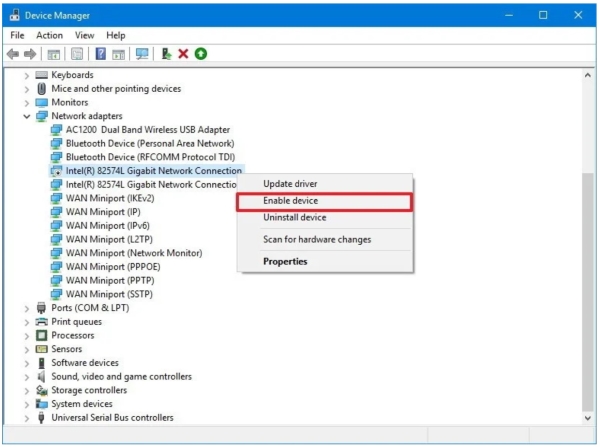Open the View menu
The height and width of the screenshot is (447, 600).
point(85,36)
